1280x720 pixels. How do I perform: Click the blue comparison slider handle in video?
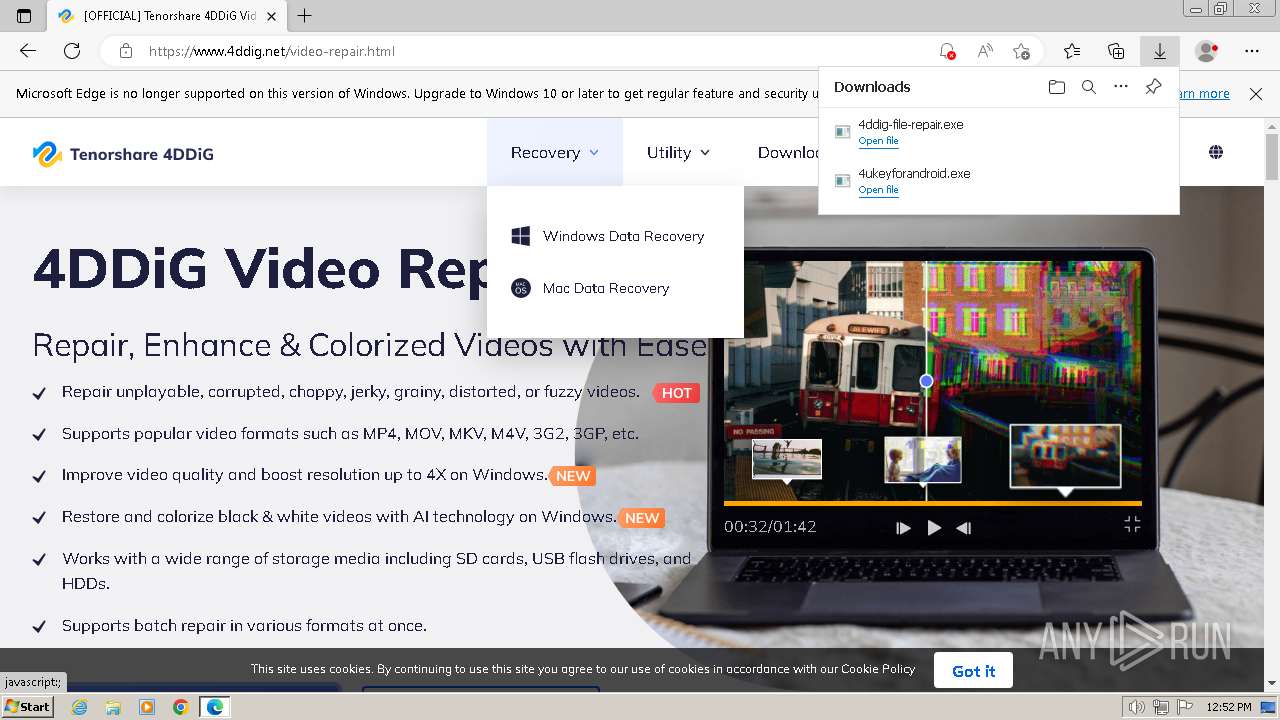926,381
